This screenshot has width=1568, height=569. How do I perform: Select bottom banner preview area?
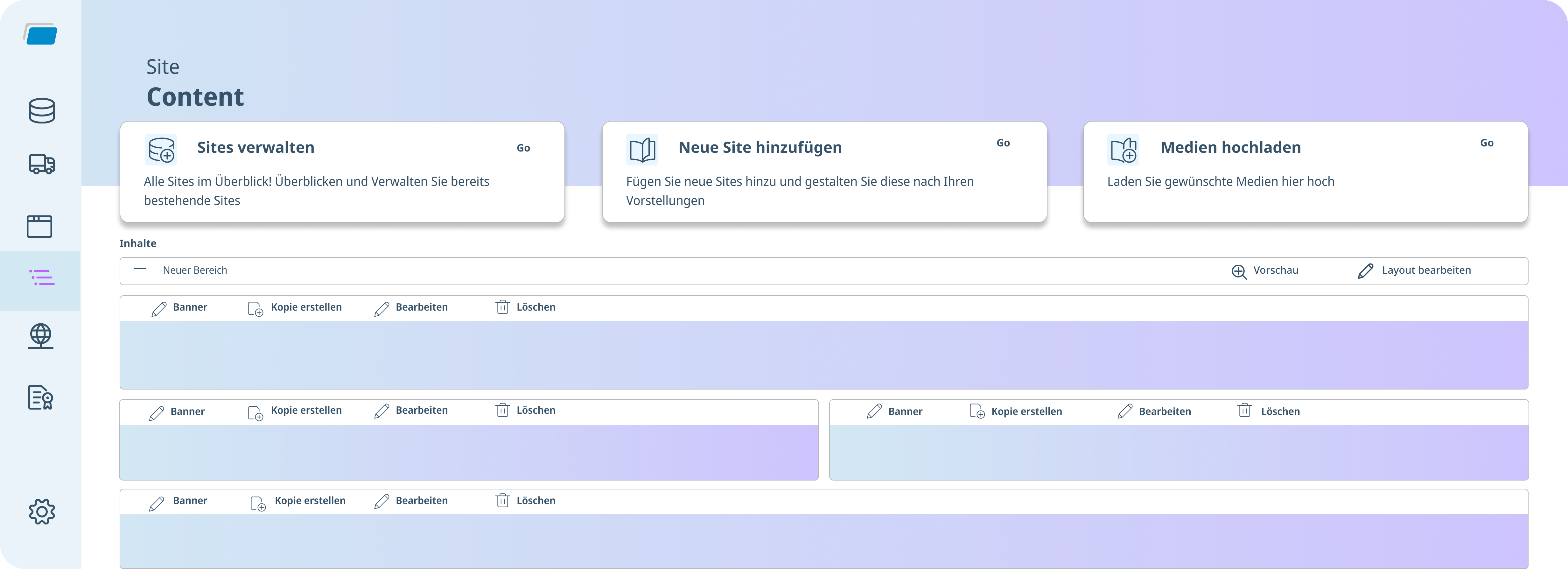(823, 541)
